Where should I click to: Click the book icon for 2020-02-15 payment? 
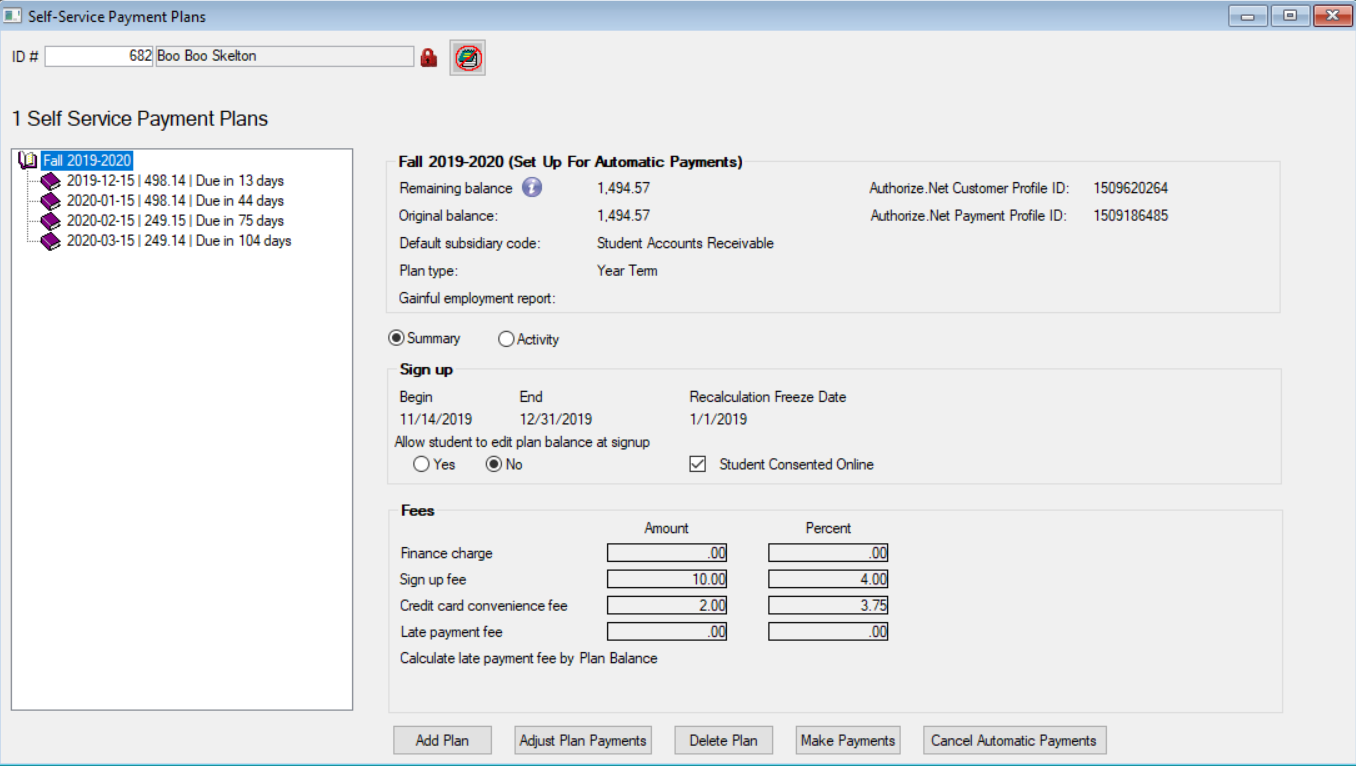tap(51, 221)
